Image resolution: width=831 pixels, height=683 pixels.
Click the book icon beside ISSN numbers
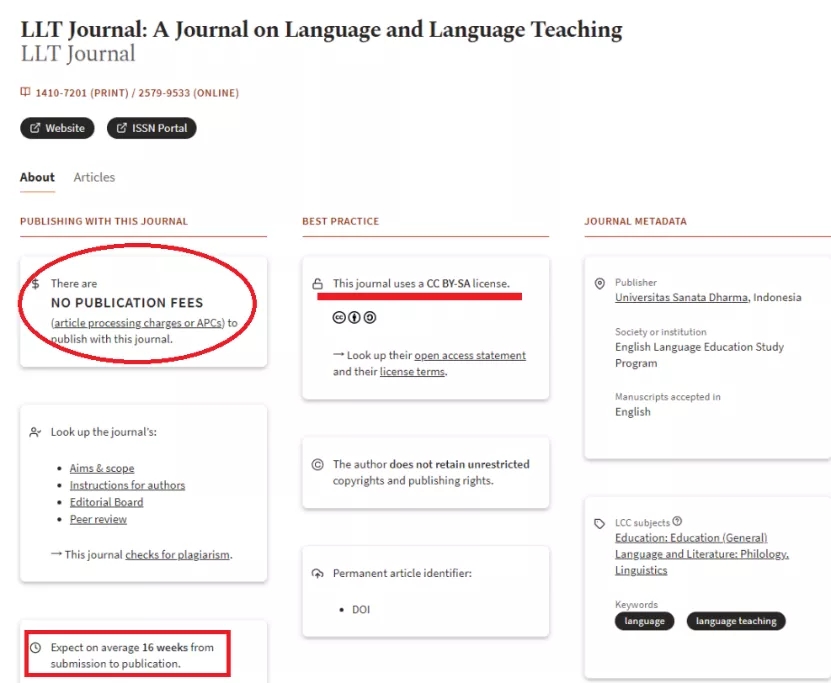25,92
